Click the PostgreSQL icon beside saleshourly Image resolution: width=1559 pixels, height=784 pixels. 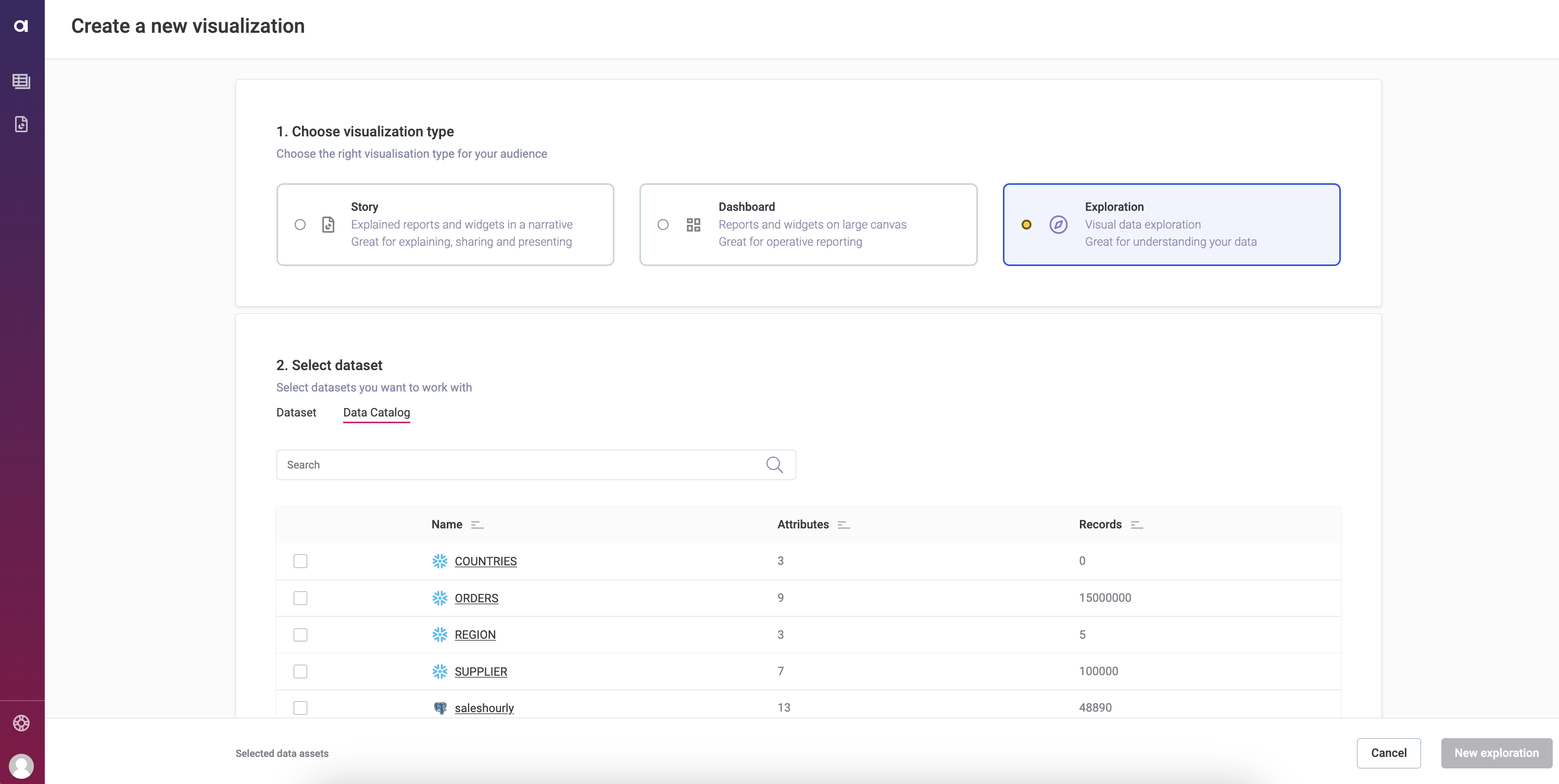point(440,708)
